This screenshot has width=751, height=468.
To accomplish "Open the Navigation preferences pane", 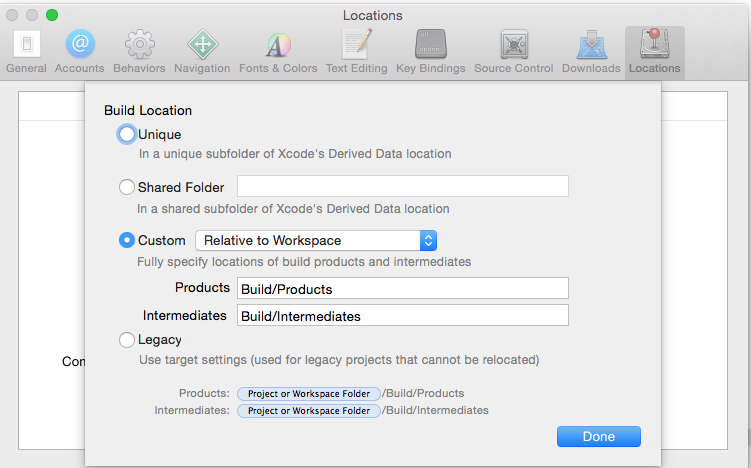I will pos(202,52).
